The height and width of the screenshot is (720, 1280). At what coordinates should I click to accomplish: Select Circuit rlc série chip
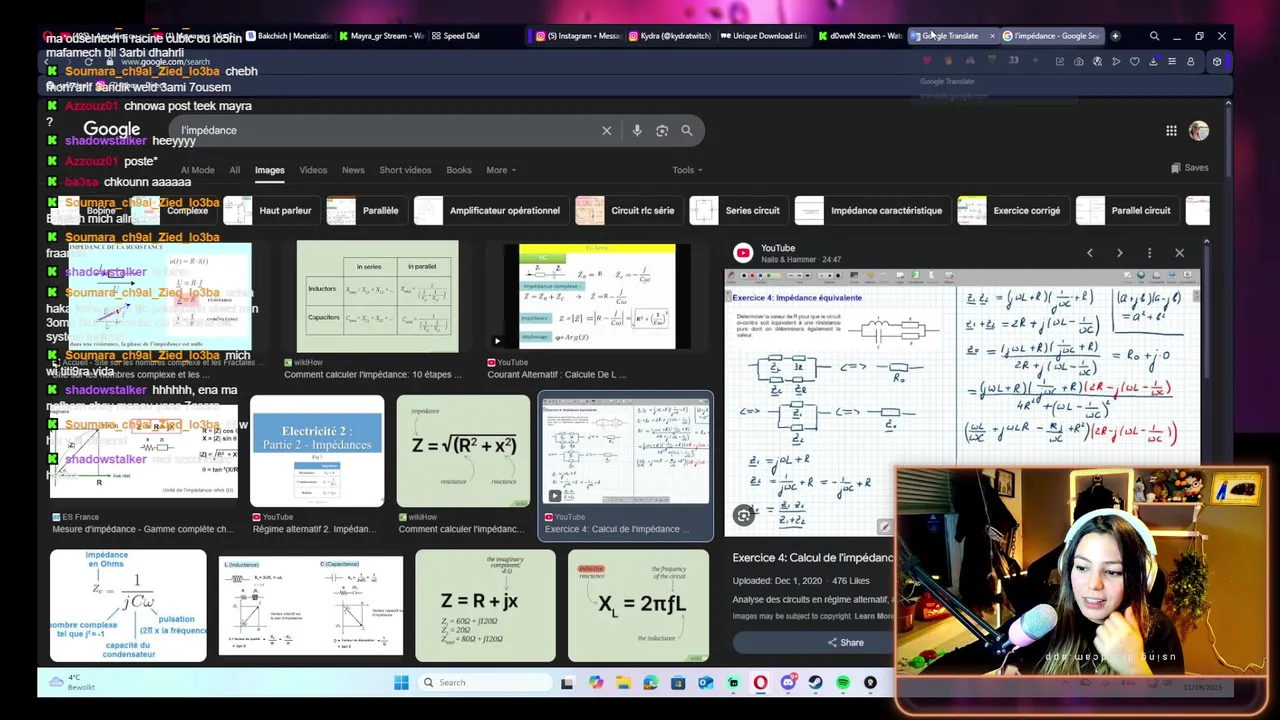pyautogui.click(x=628, y=211)
